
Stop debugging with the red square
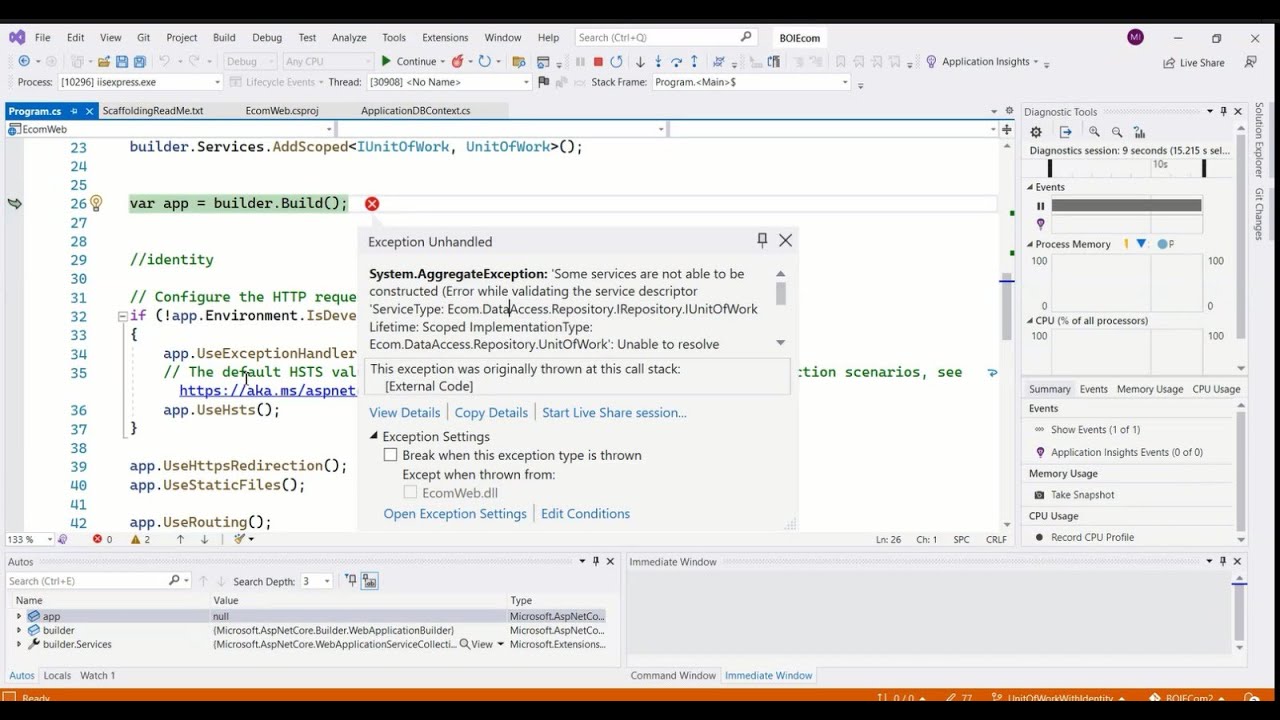tap(598, 62)
